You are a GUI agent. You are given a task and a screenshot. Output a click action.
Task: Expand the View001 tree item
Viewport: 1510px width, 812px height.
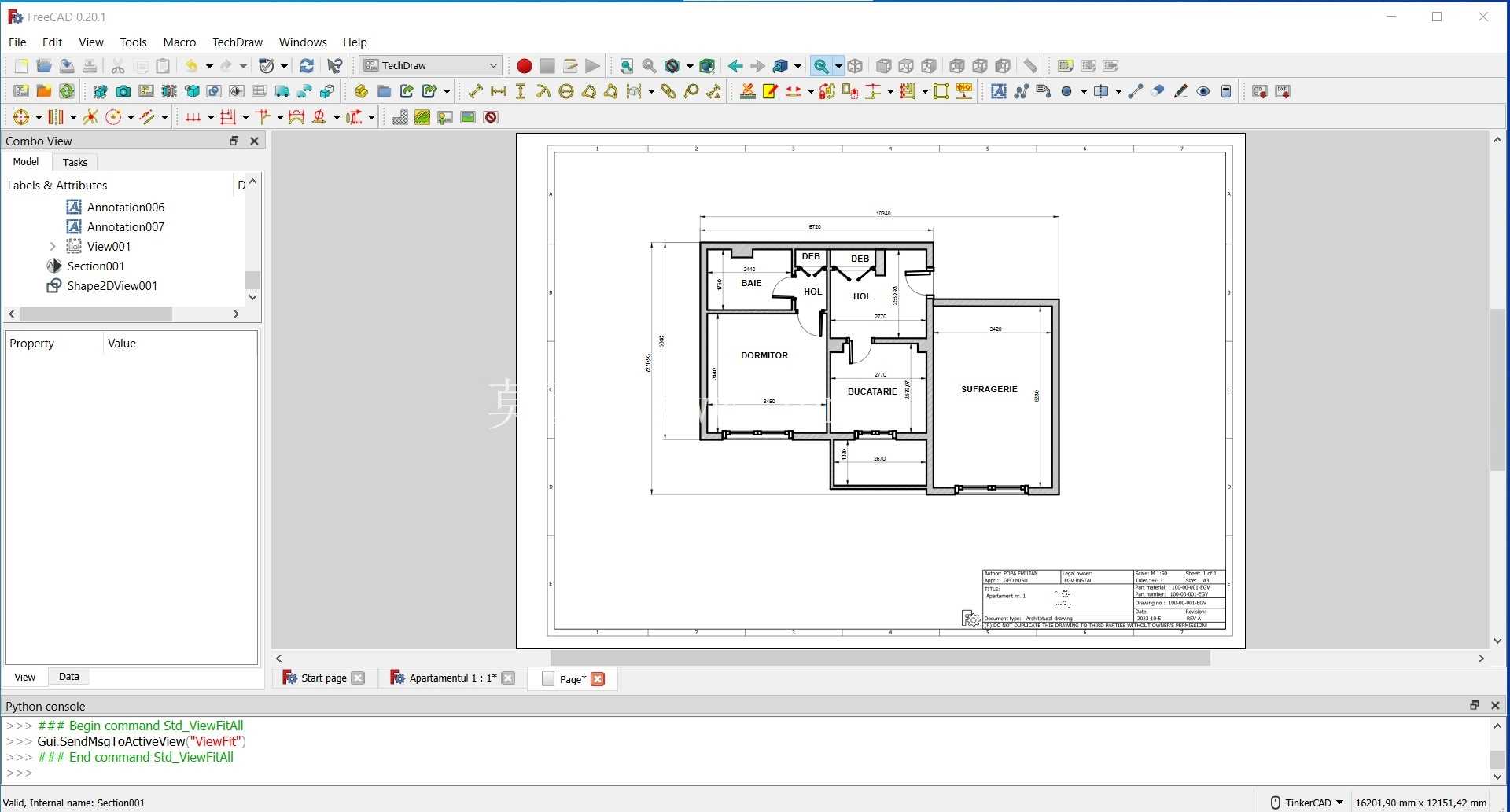tap(53, 247)
